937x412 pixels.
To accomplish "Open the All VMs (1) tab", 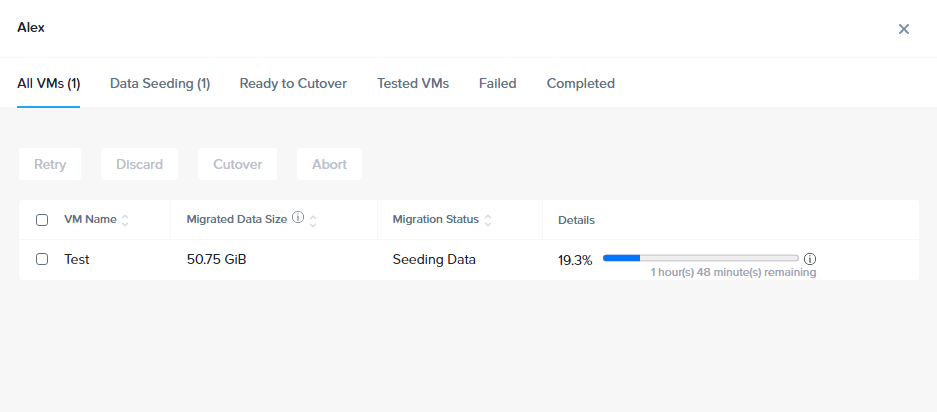I will click(48, 83).
